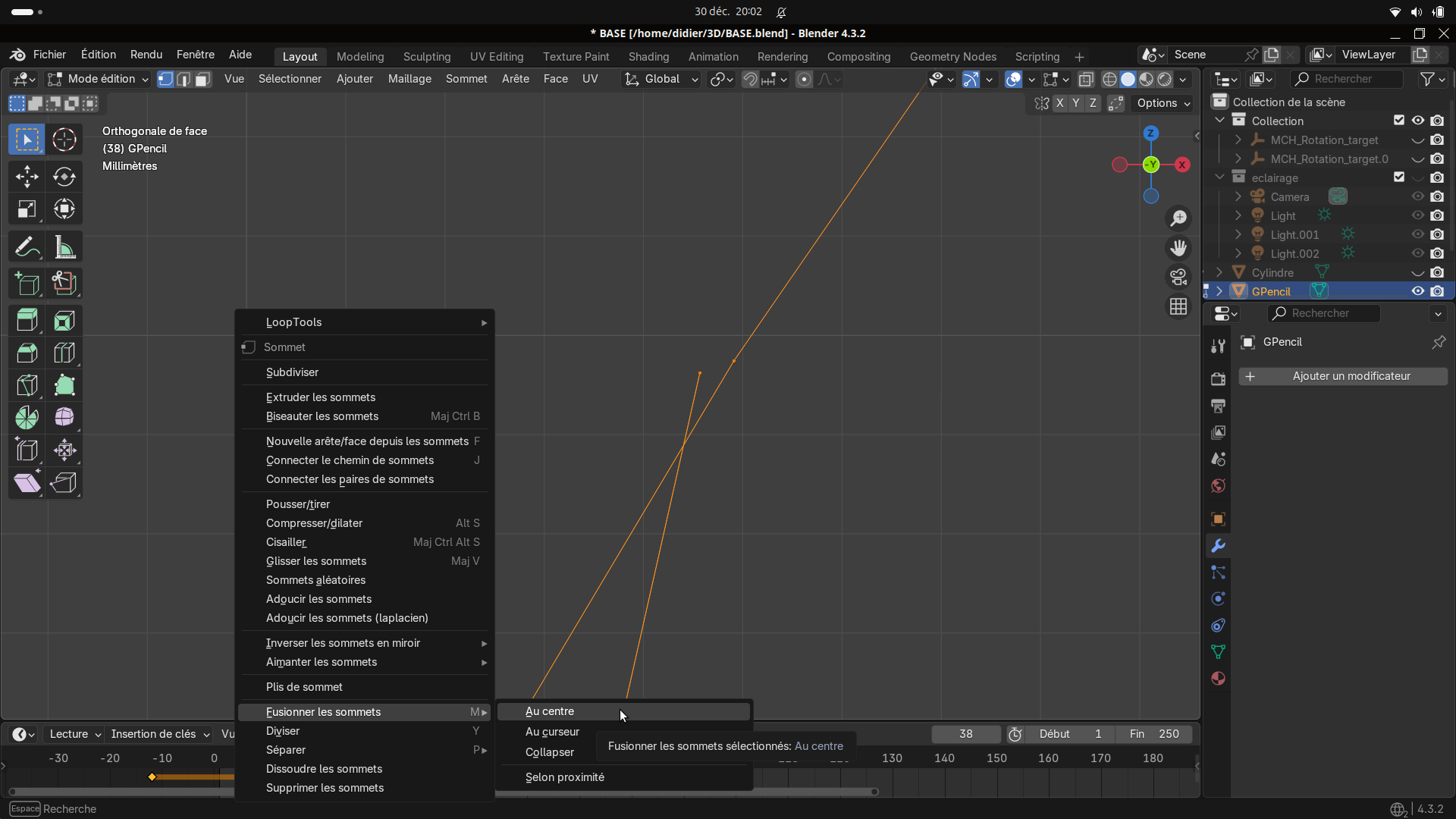Expand the Cylindre tree item
This screenshot has height=819, width=1456.
pos(1219,272)
